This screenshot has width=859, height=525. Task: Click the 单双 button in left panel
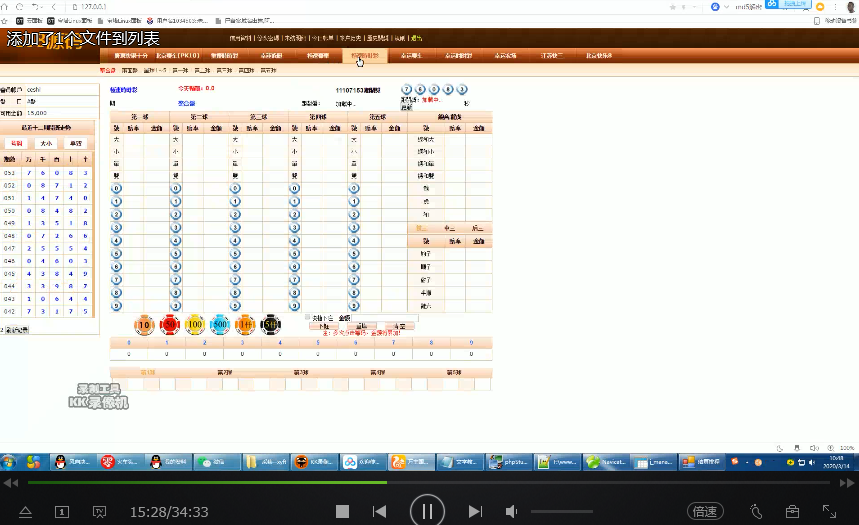point(77,143)
